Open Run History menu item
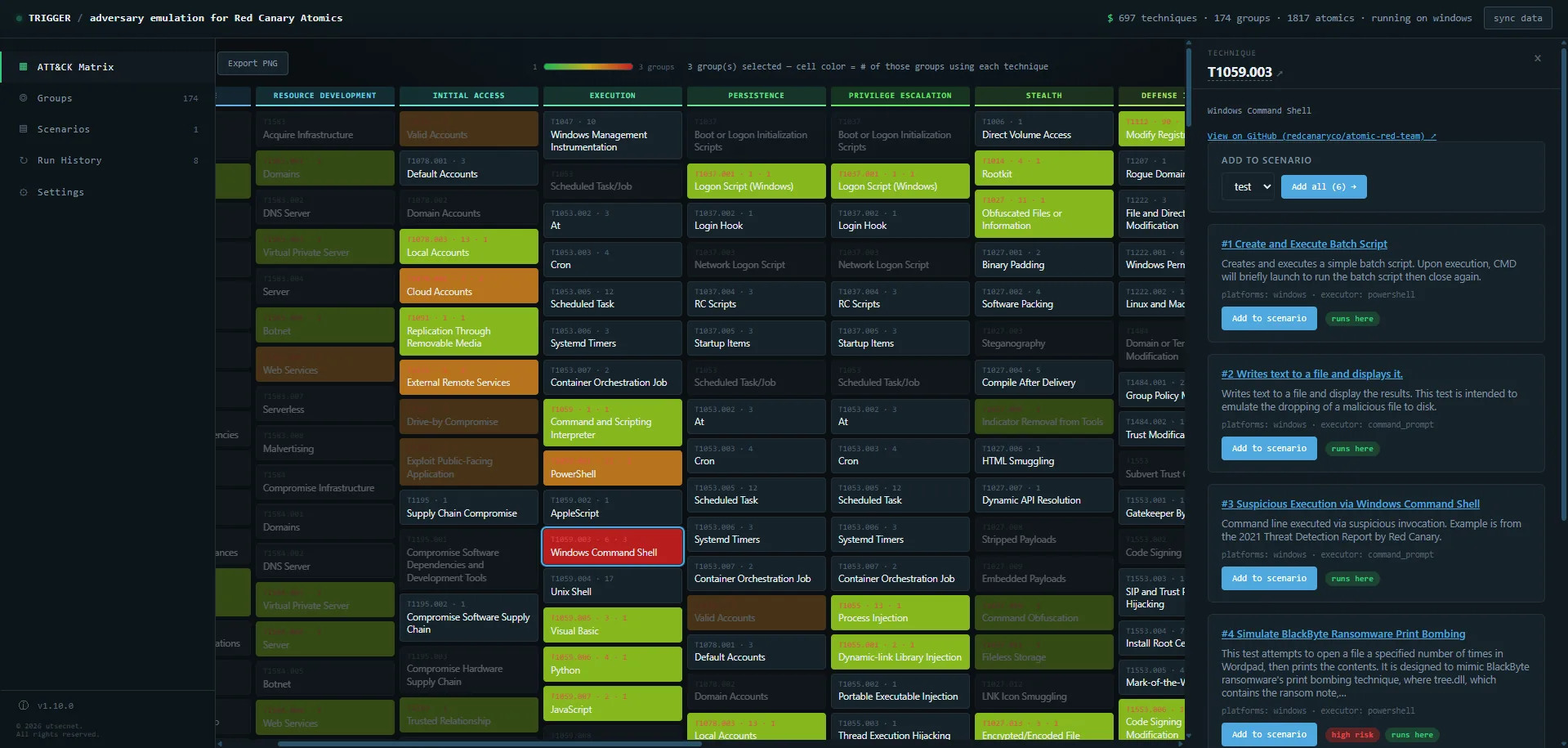The width and height of the screenshot is (1568, 748). [x=108, y=160]
